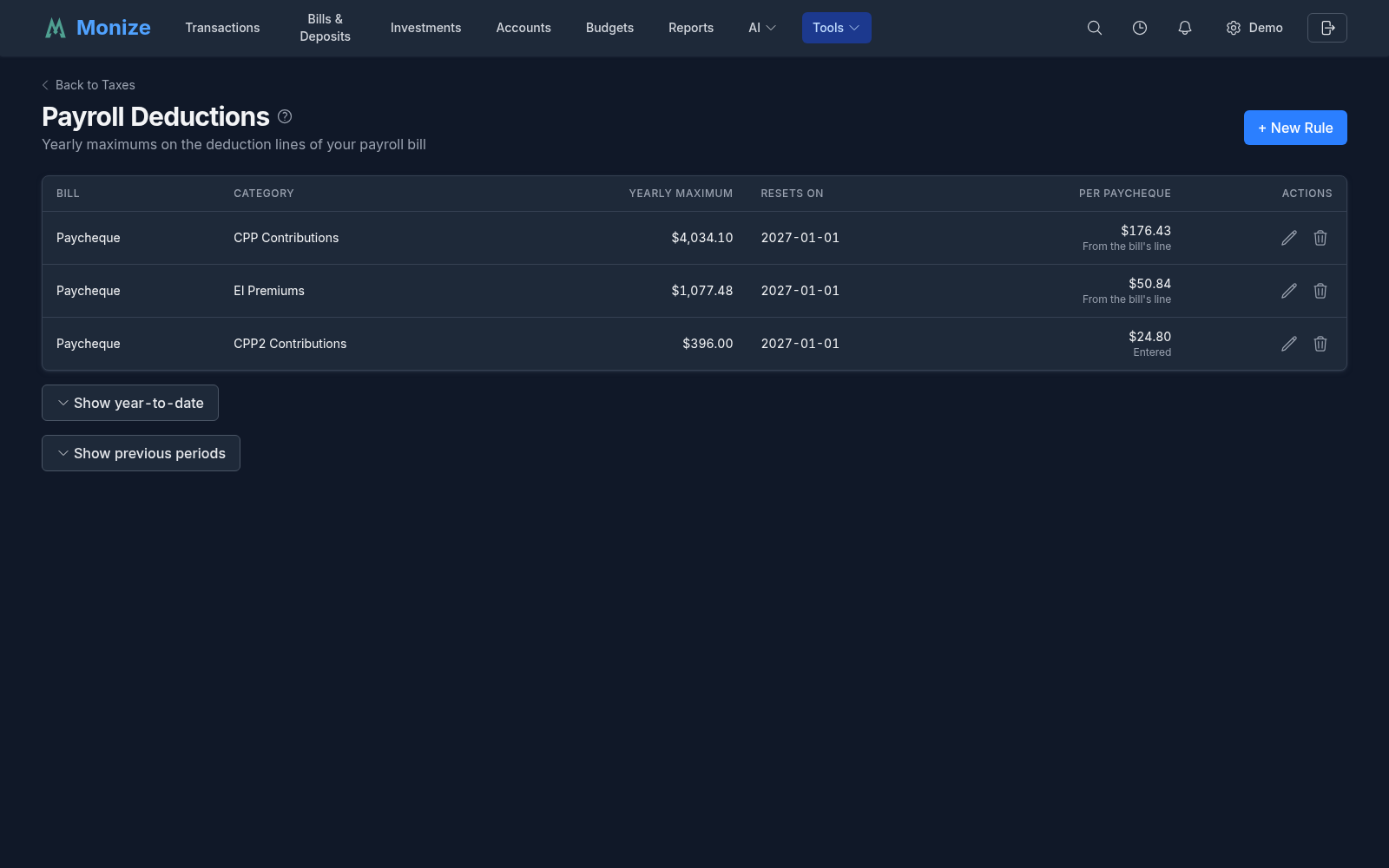The image size is (1389, 868).
Task: Click the logout icon button
Action: coord(1327,28)
